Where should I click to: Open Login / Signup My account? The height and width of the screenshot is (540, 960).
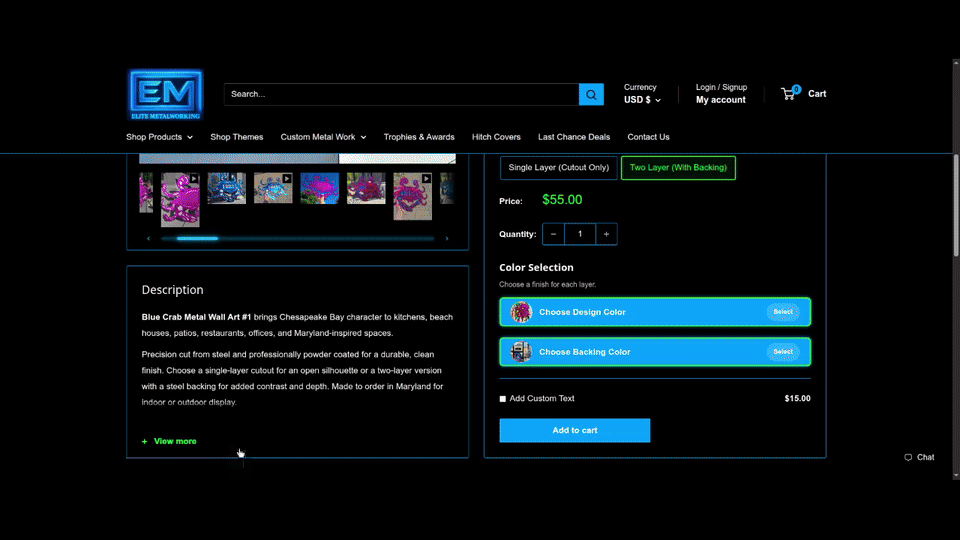[x=721, y=94]
